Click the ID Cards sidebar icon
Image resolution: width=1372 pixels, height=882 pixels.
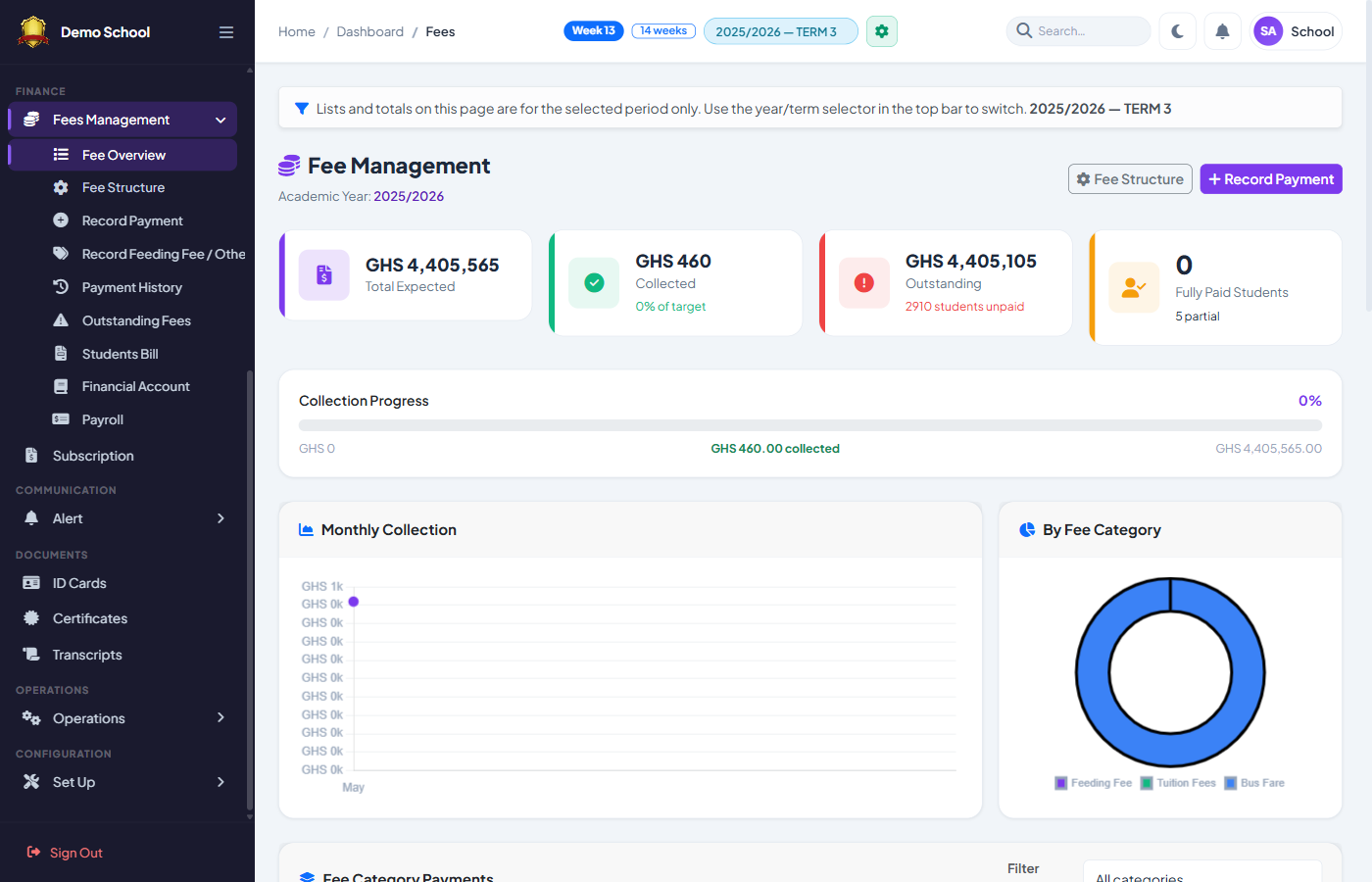click(31, 583)
